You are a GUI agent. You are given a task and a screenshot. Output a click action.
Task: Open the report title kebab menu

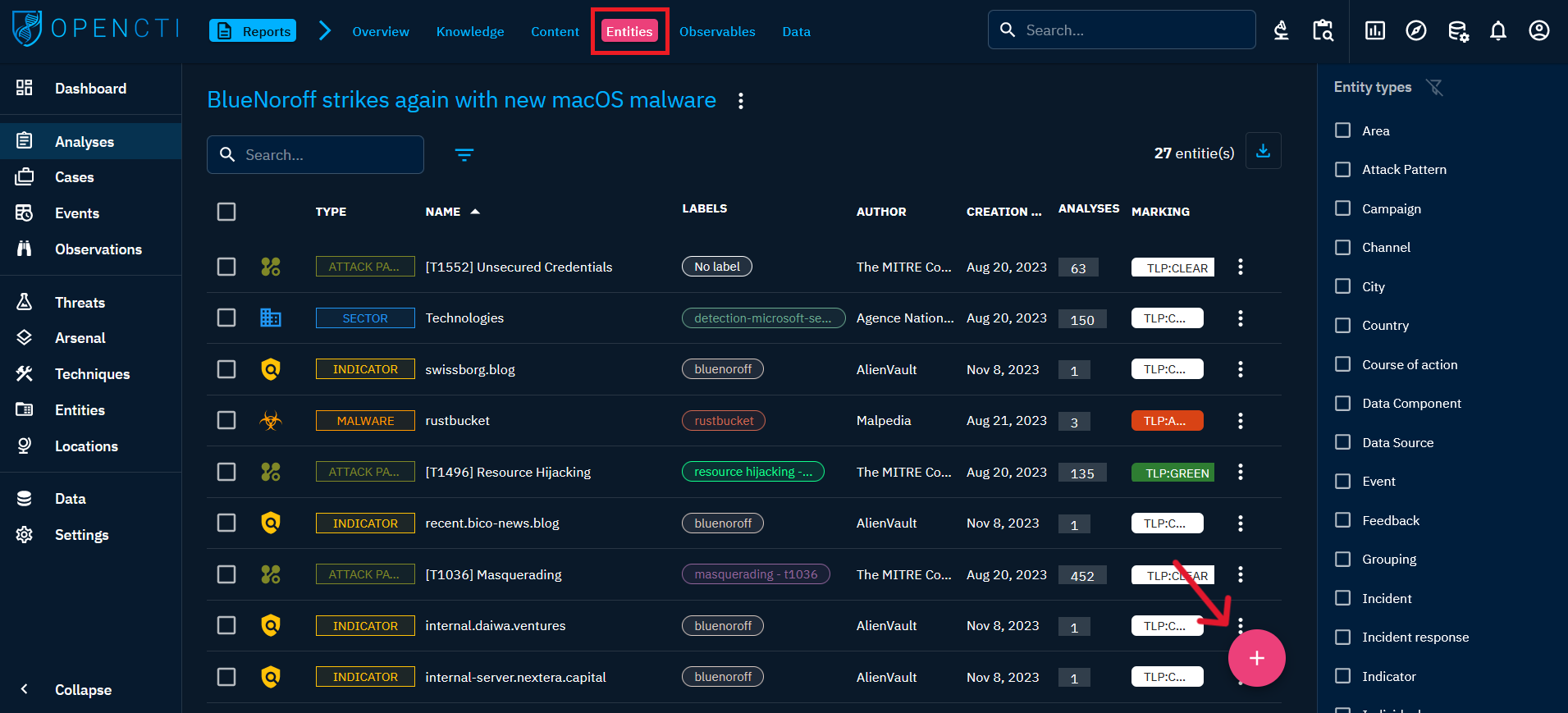(741, 101)
